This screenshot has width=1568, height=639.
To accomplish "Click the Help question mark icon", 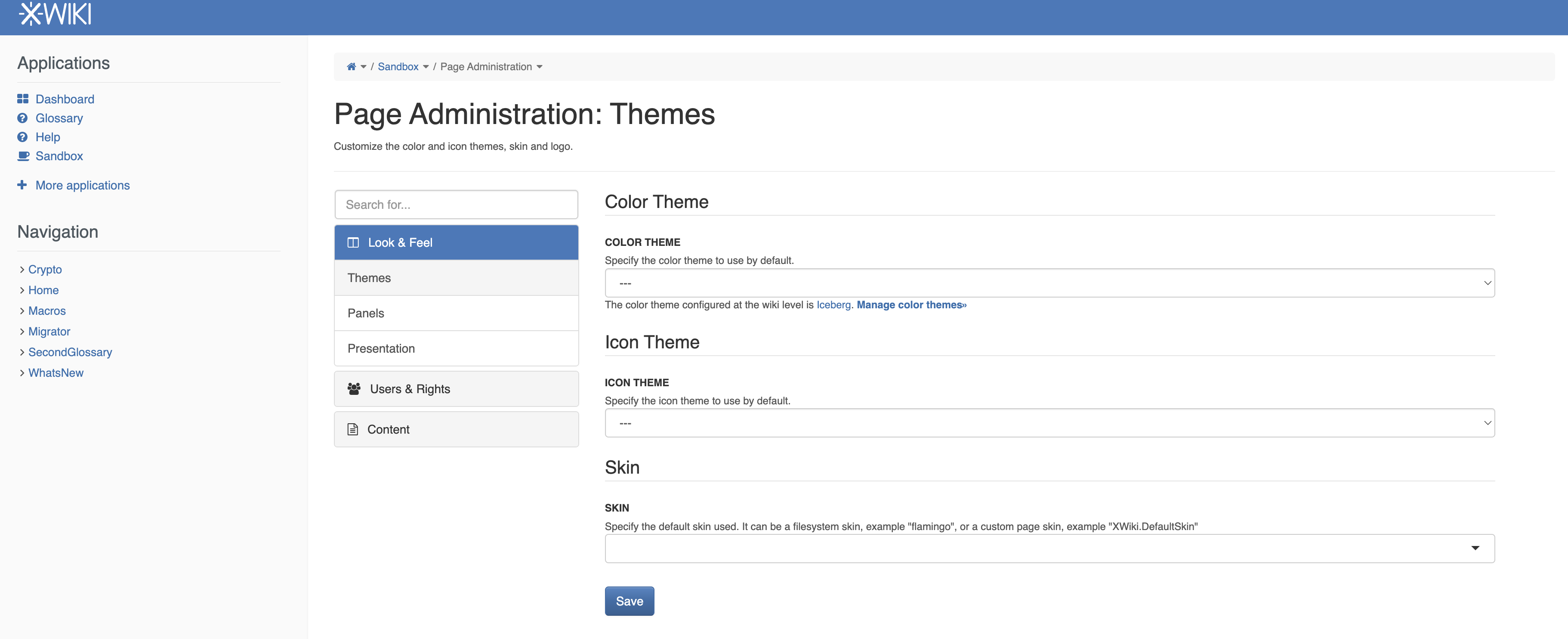I will pyautogui.click(x=22, y=136).
